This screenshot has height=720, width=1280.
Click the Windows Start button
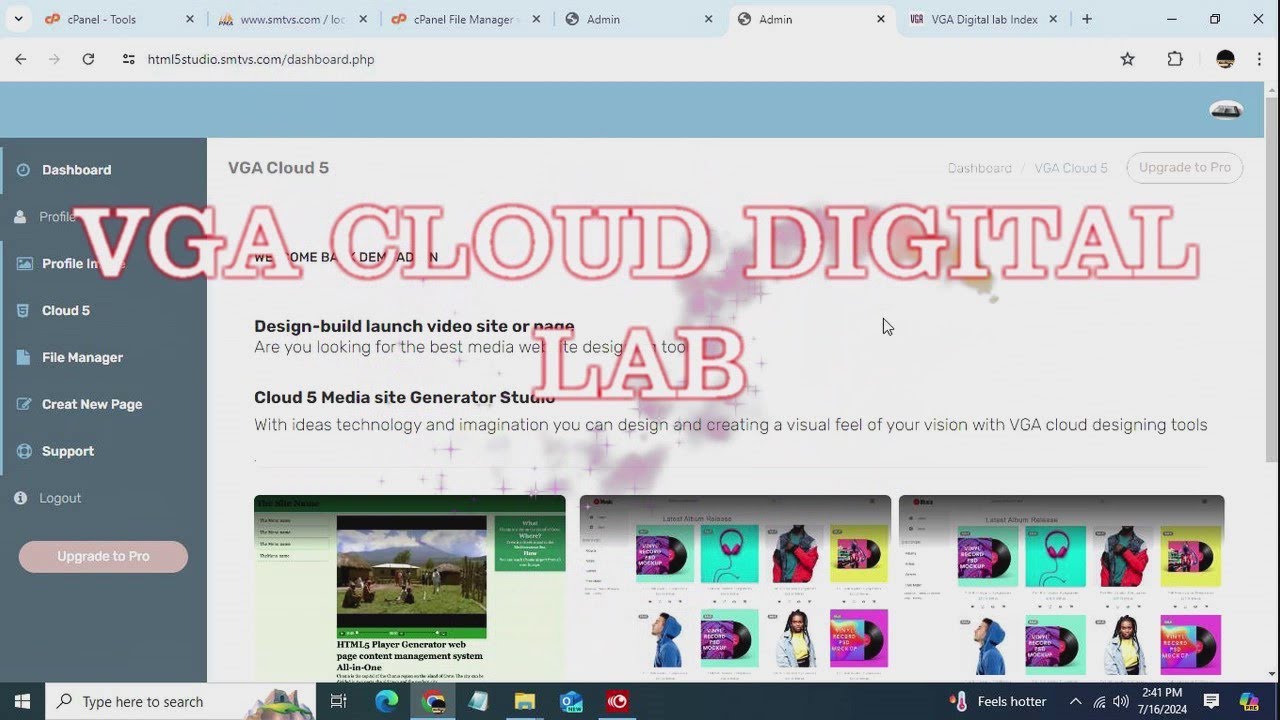coord(22,701)
